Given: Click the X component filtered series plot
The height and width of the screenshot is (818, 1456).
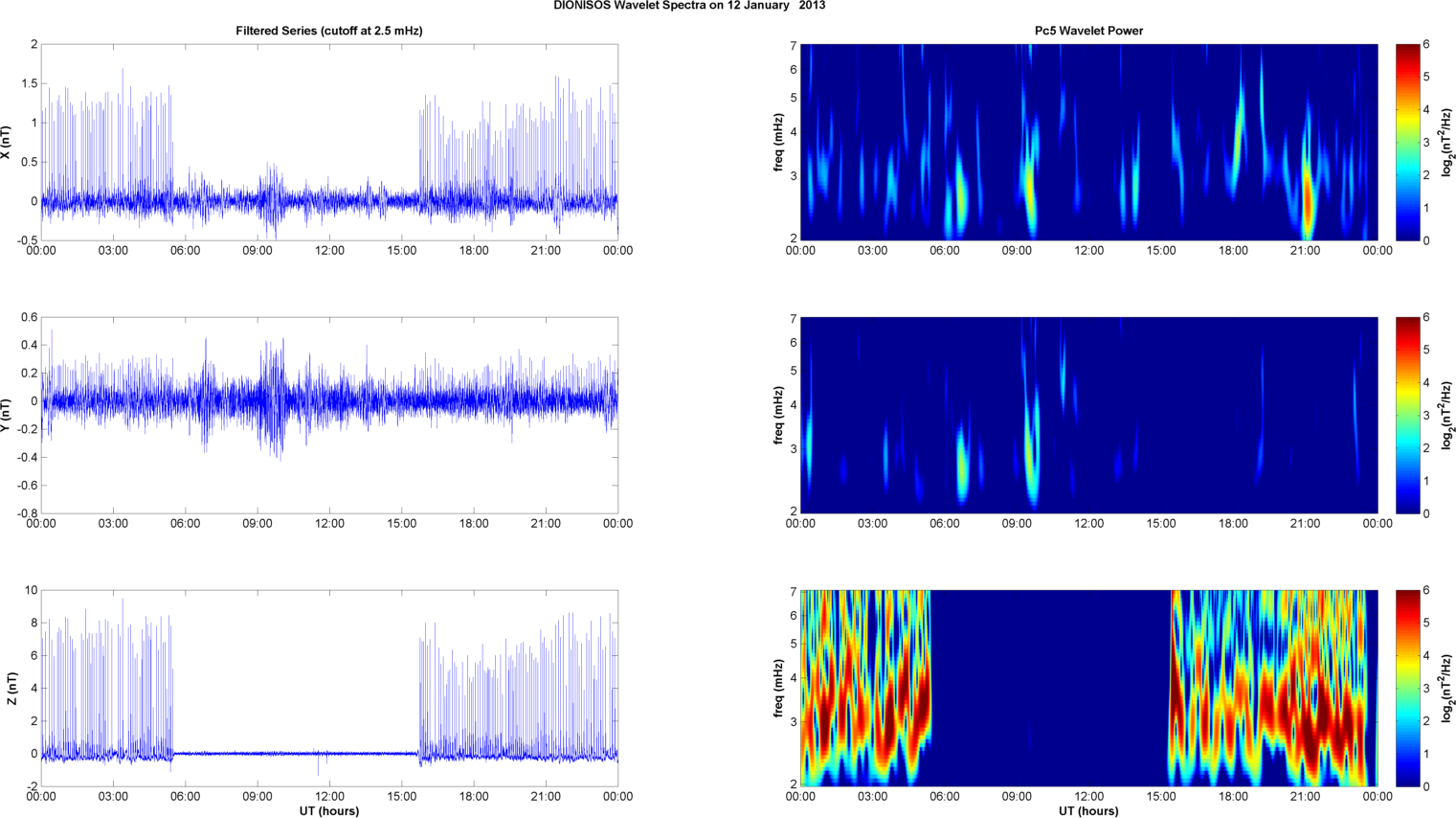Looking at the screenshot, I should coord(329,142).
